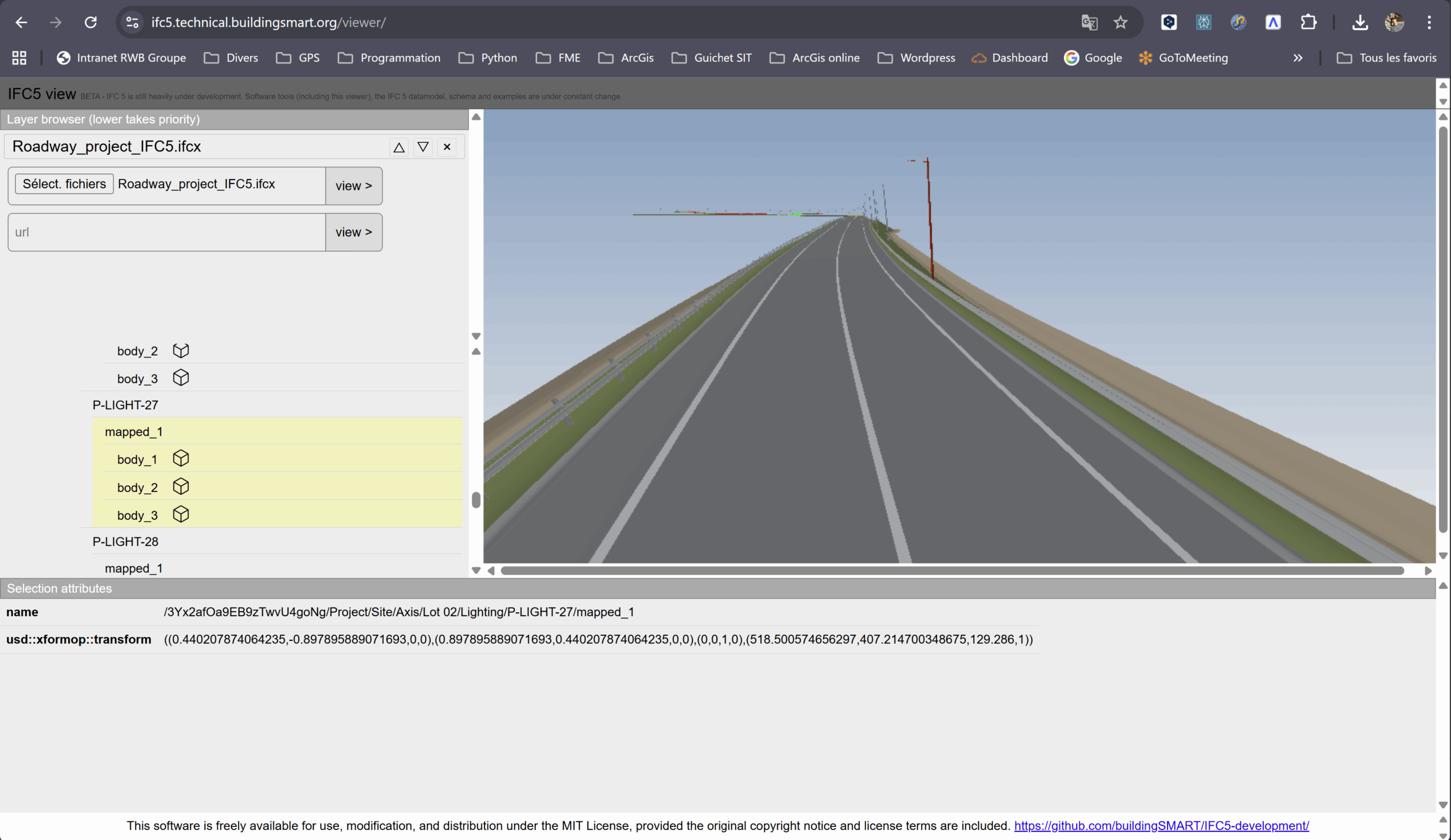Click the url input field
Image resolution: width=1451 pixels, height=840 pixels.
(167, 232)
